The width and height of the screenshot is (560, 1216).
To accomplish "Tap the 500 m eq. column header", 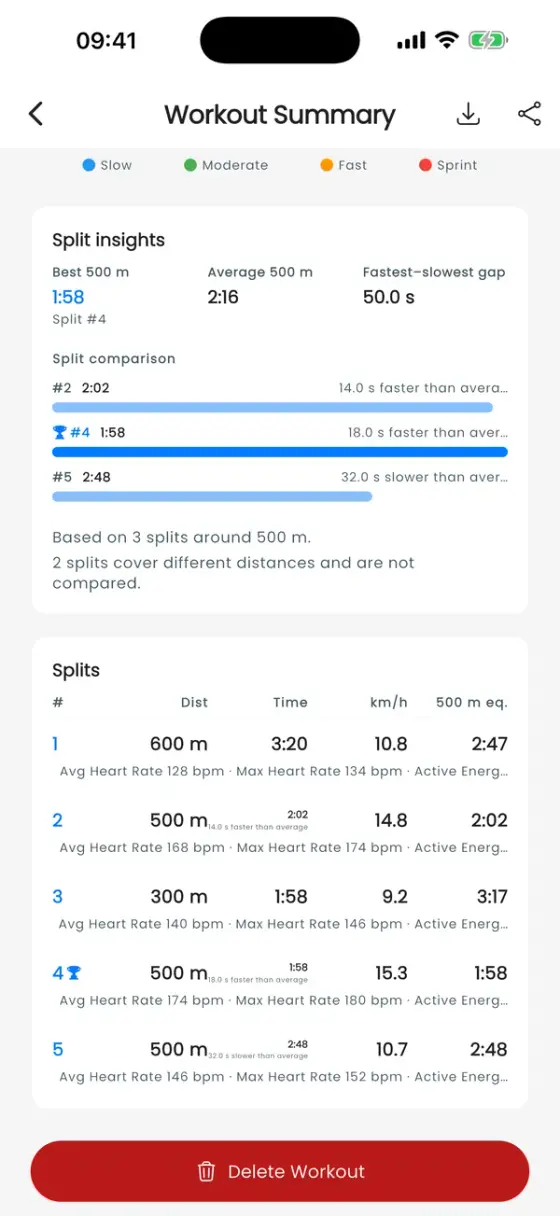I will tap(472, 702).
